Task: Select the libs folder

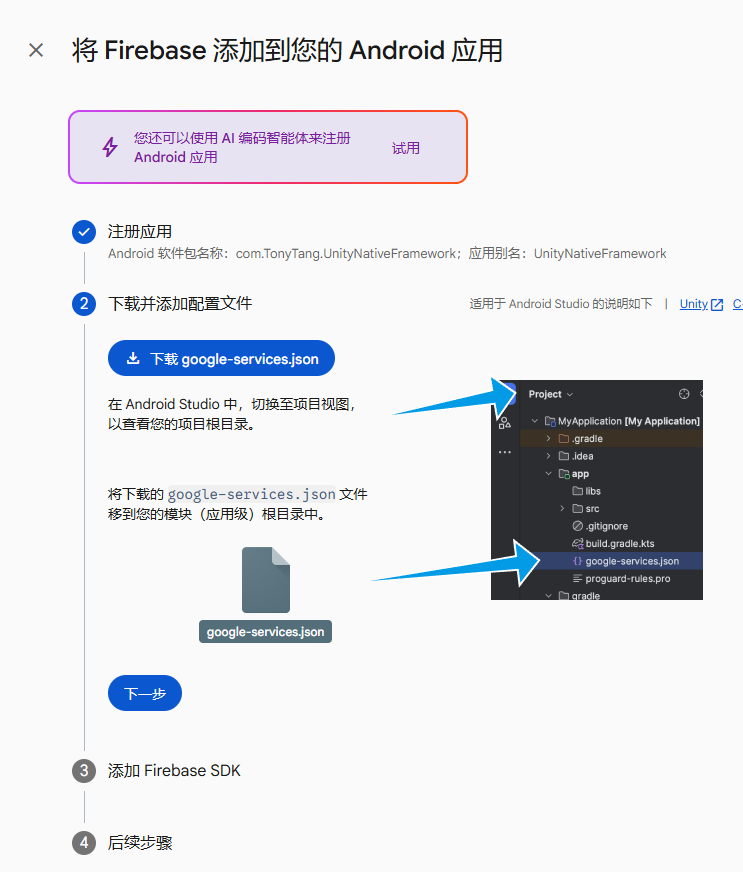Action: [x=587, y=491]
